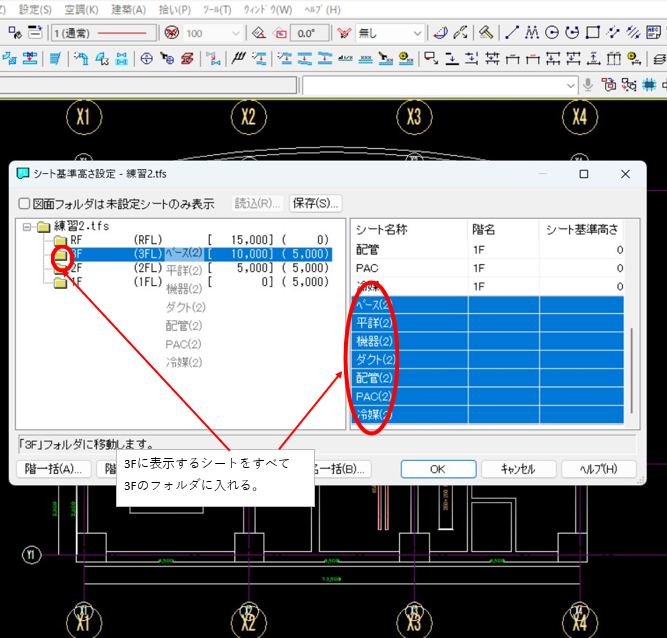This screenshot has height=638, width=667.
Task: Click the microphone icon beside command box
Action: pos(588,85)
